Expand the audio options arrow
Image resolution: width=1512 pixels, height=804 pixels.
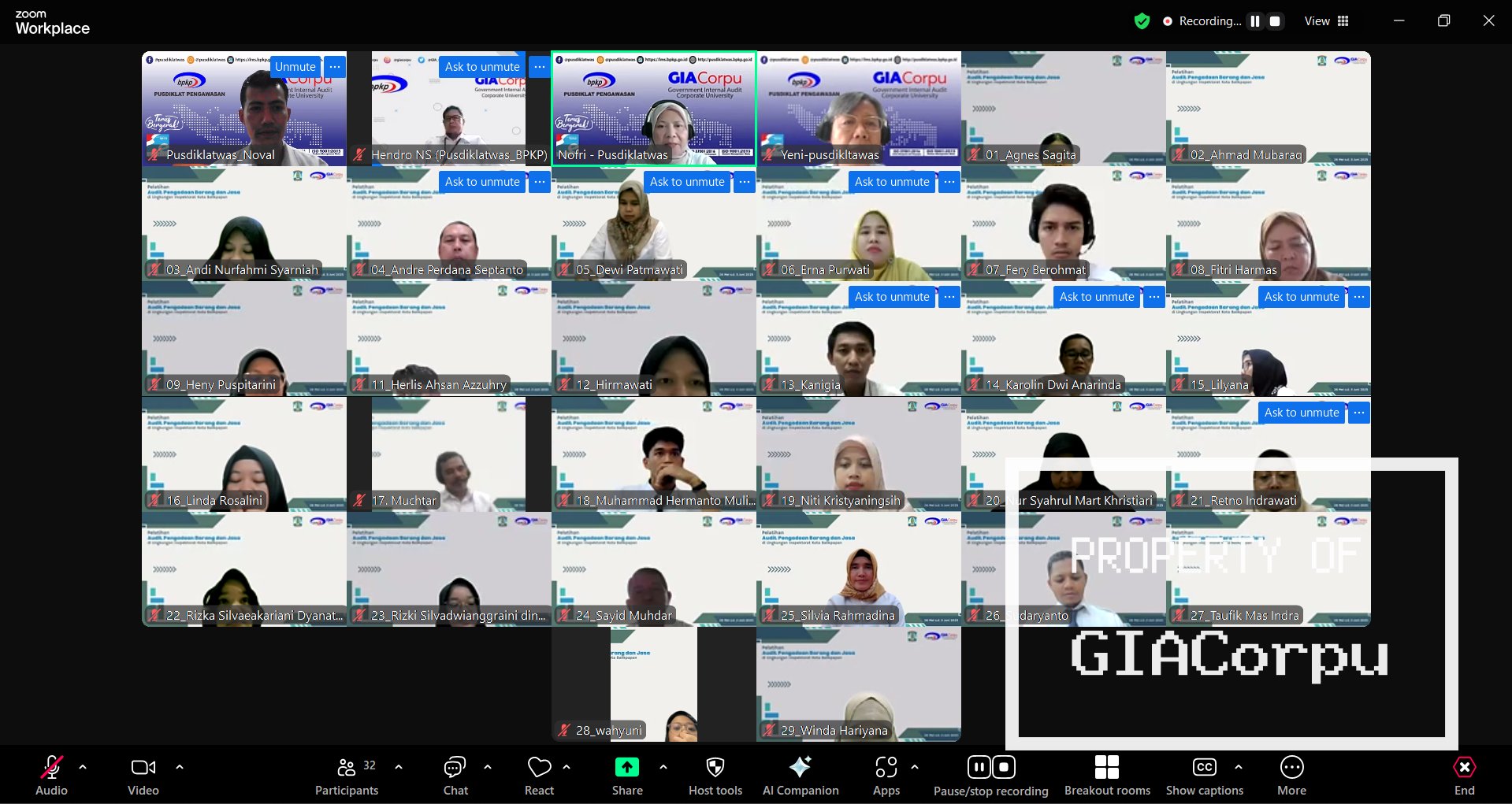pyautogui.click(x=83, y=766)
